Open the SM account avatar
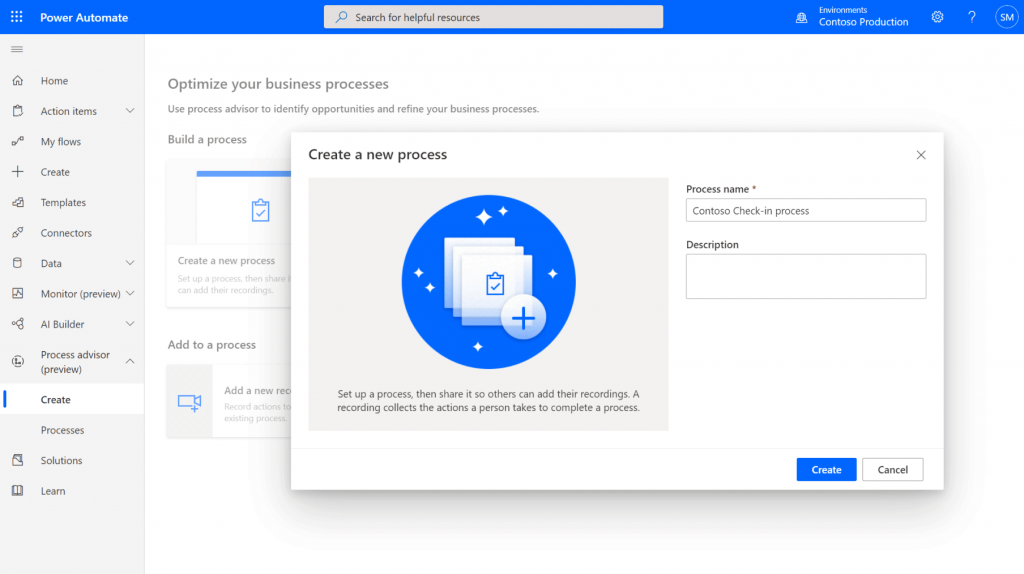 (1006, 17)
